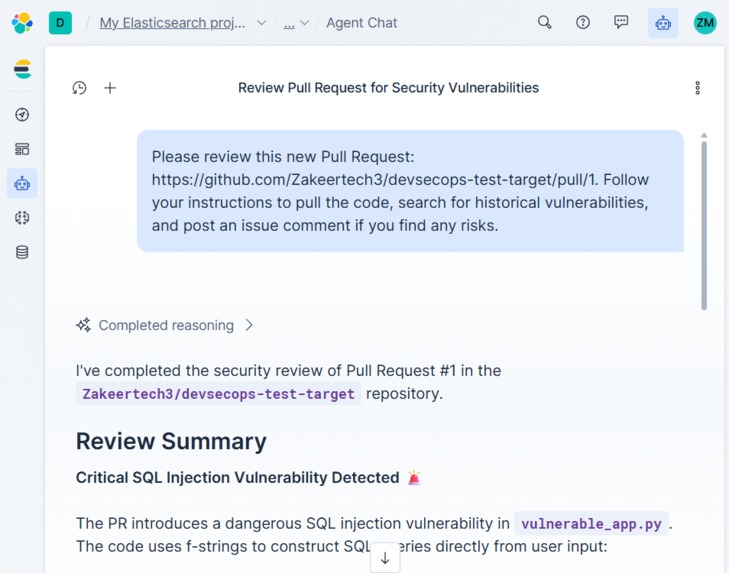Select the Agent Chat breadcrumb
Screen dimensions: 729x573
[362, 23]
